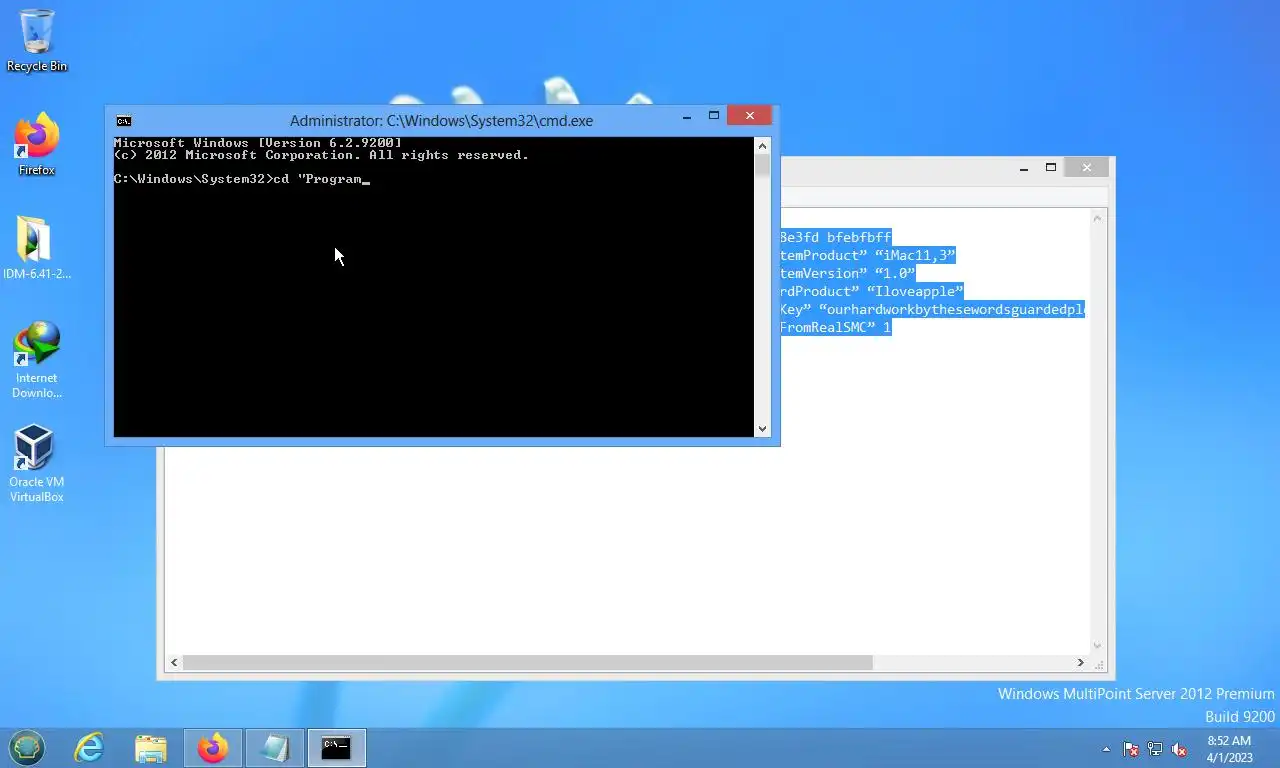Click the Notepad vertical scroll up arrow
Viewport: 1280px width, 768px height.
click(1098, 217)
